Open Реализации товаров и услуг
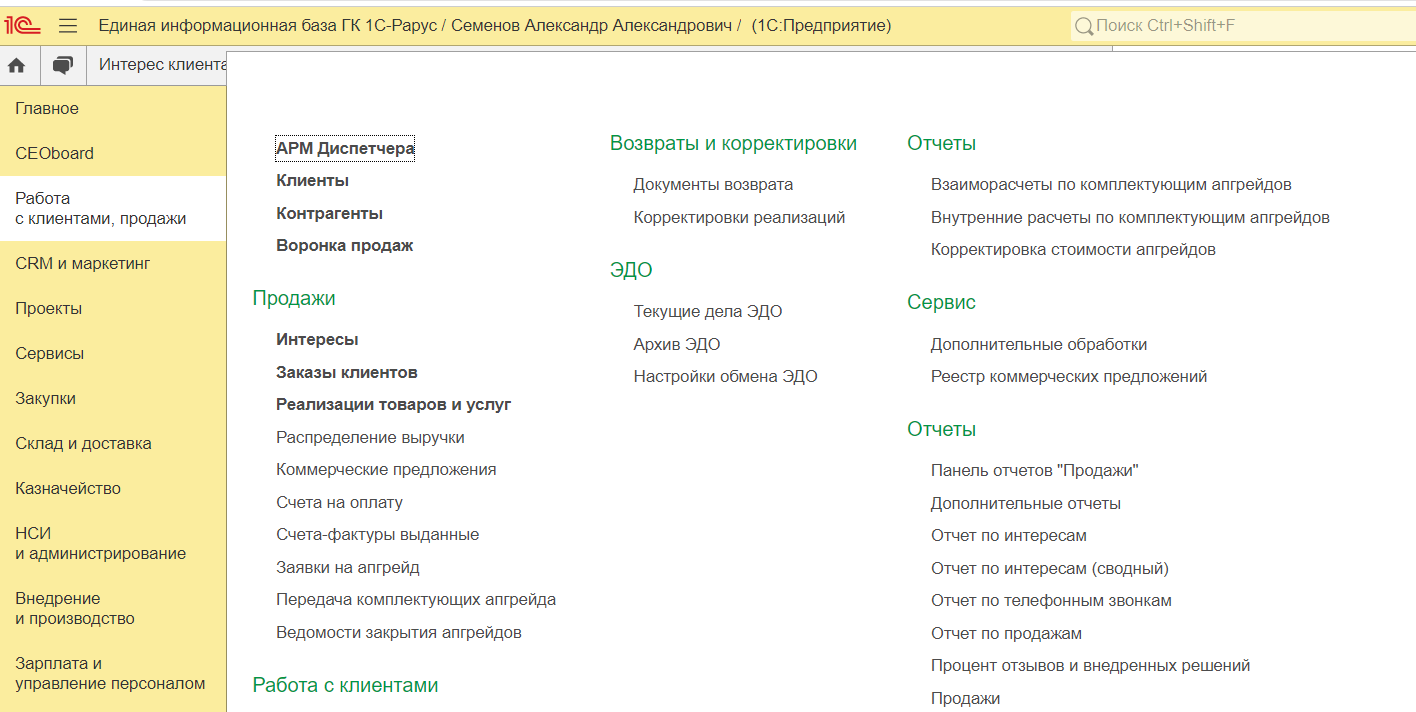 (x=394, y=404)
